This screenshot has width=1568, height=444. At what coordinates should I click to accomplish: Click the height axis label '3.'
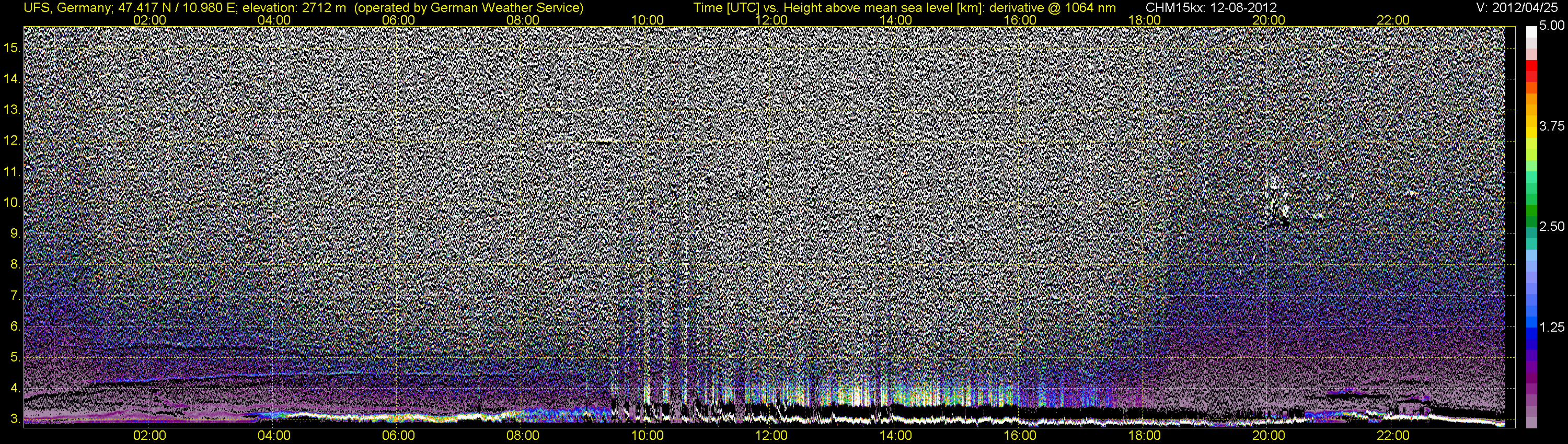point(16,419)
